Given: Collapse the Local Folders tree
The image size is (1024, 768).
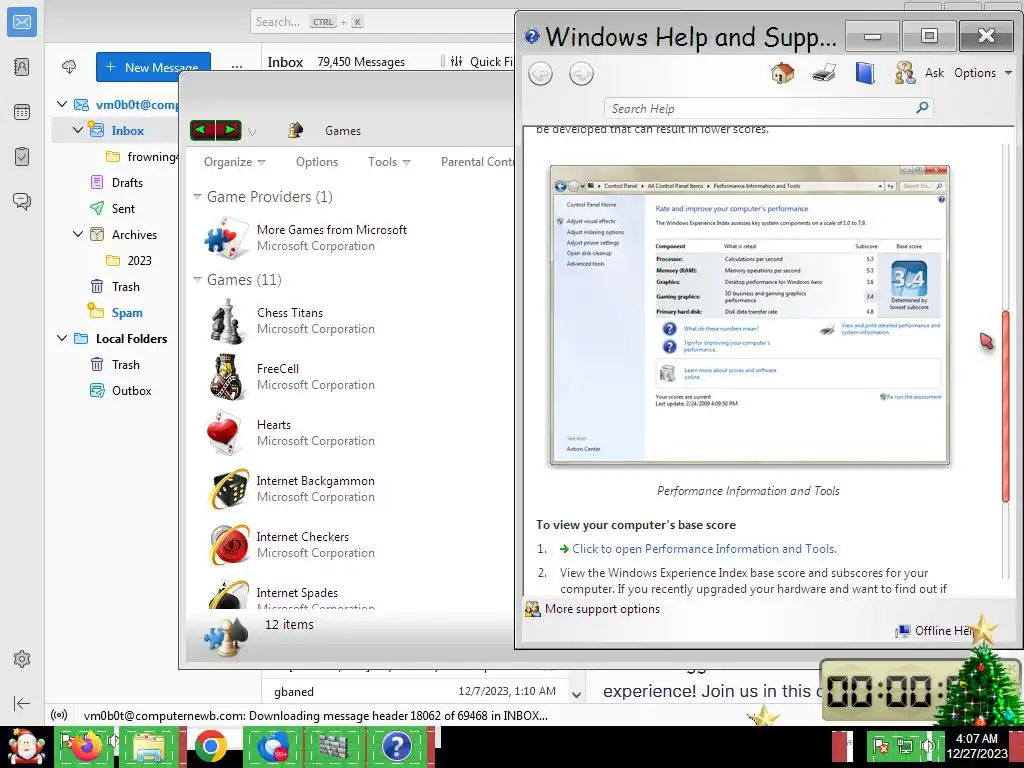Looking at the screenshot, I should click(x=62, y=338).
